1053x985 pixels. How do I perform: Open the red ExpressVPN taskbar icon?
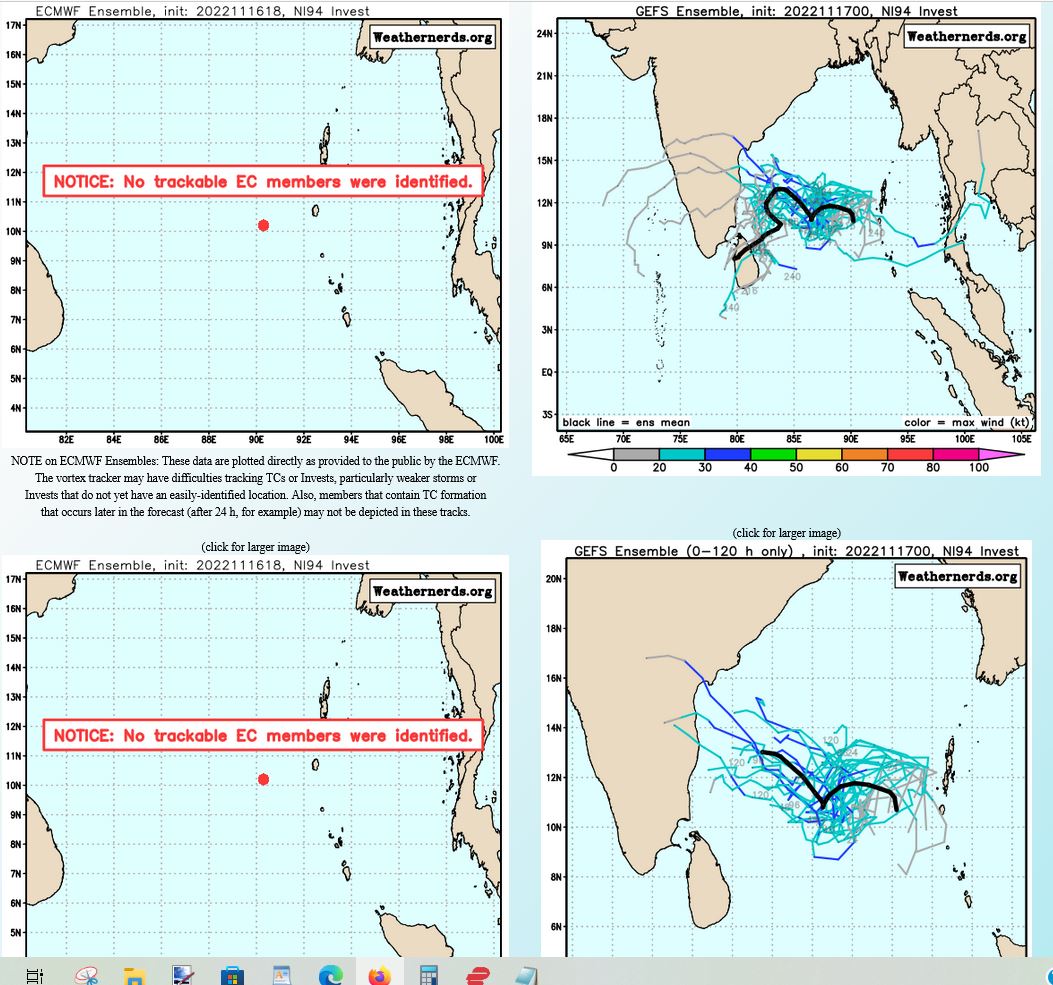point(478,975)
